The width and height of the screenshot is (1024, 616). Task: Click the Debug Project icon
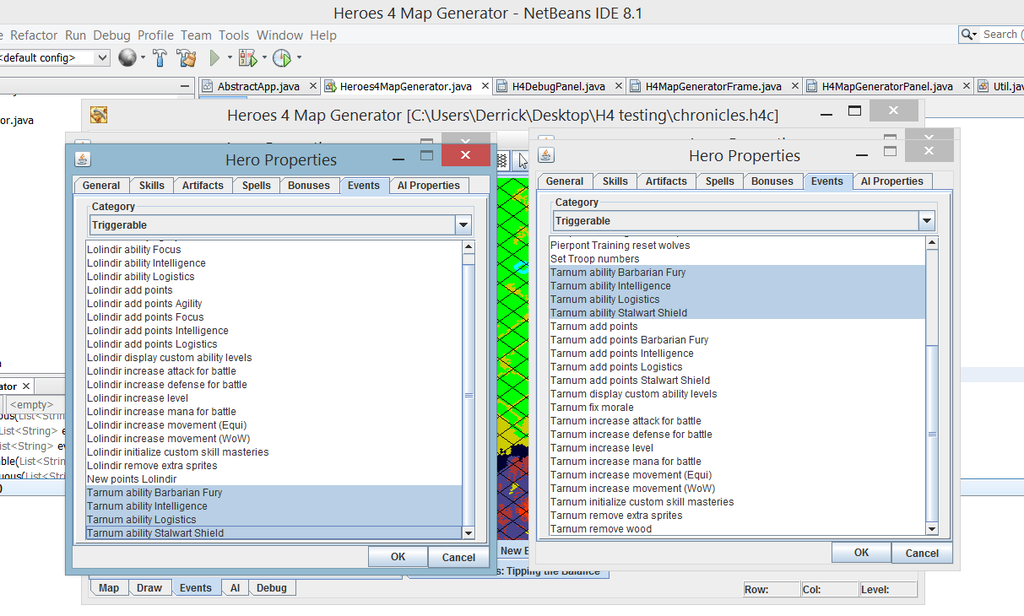248,58
